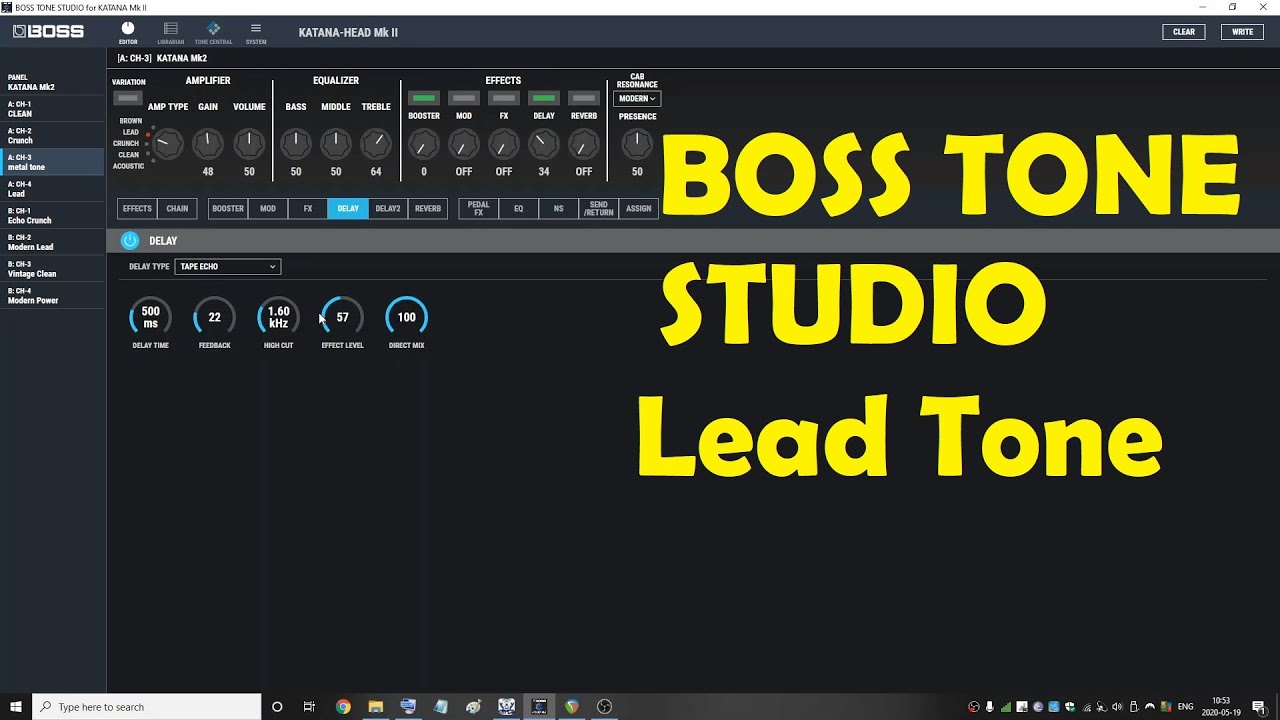Select the Booster tab
The width and height of the screenshot is (1280, 720).
228,209
